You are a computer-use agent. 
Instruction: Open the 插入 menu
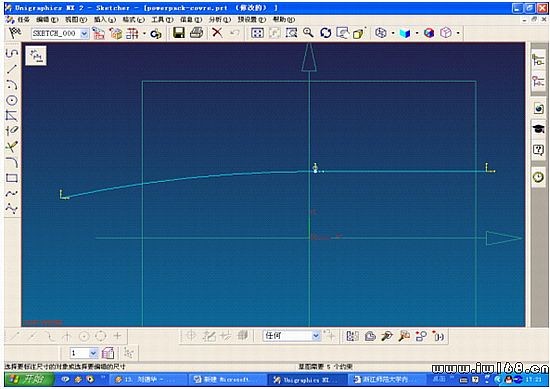[x=105, y=19]
